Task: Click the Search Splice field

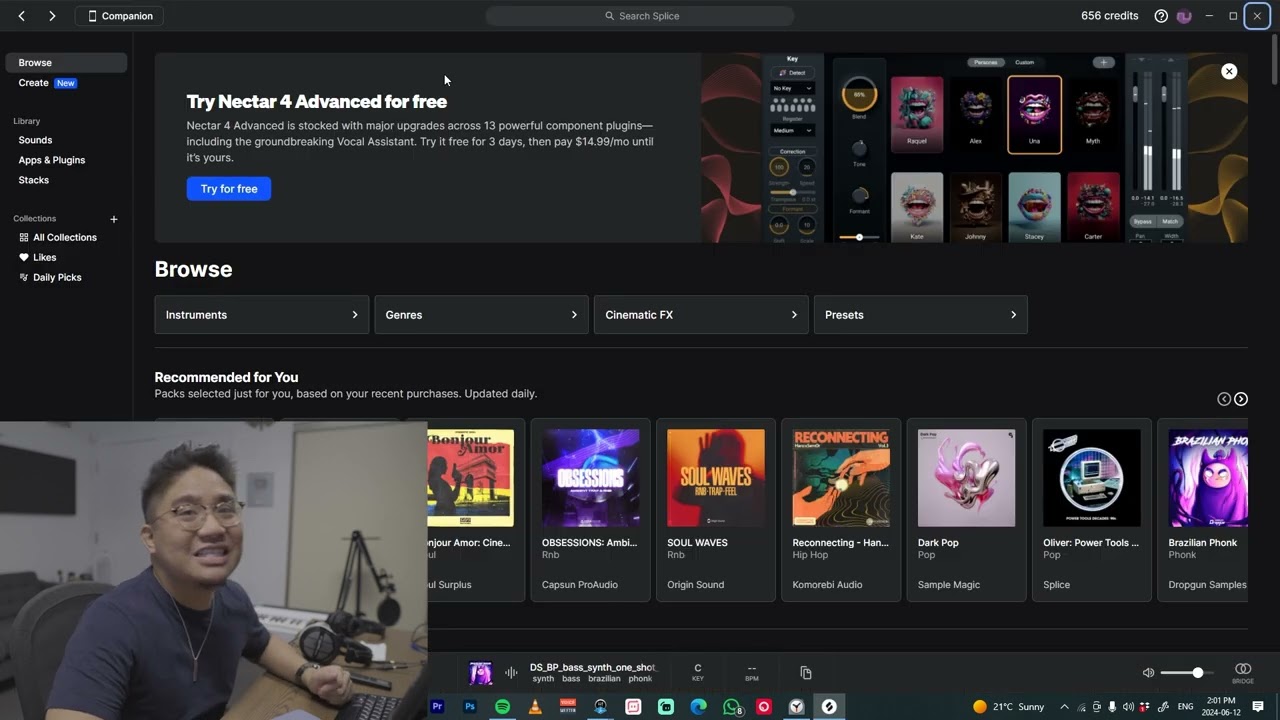Action: click(x=640, y=16)
